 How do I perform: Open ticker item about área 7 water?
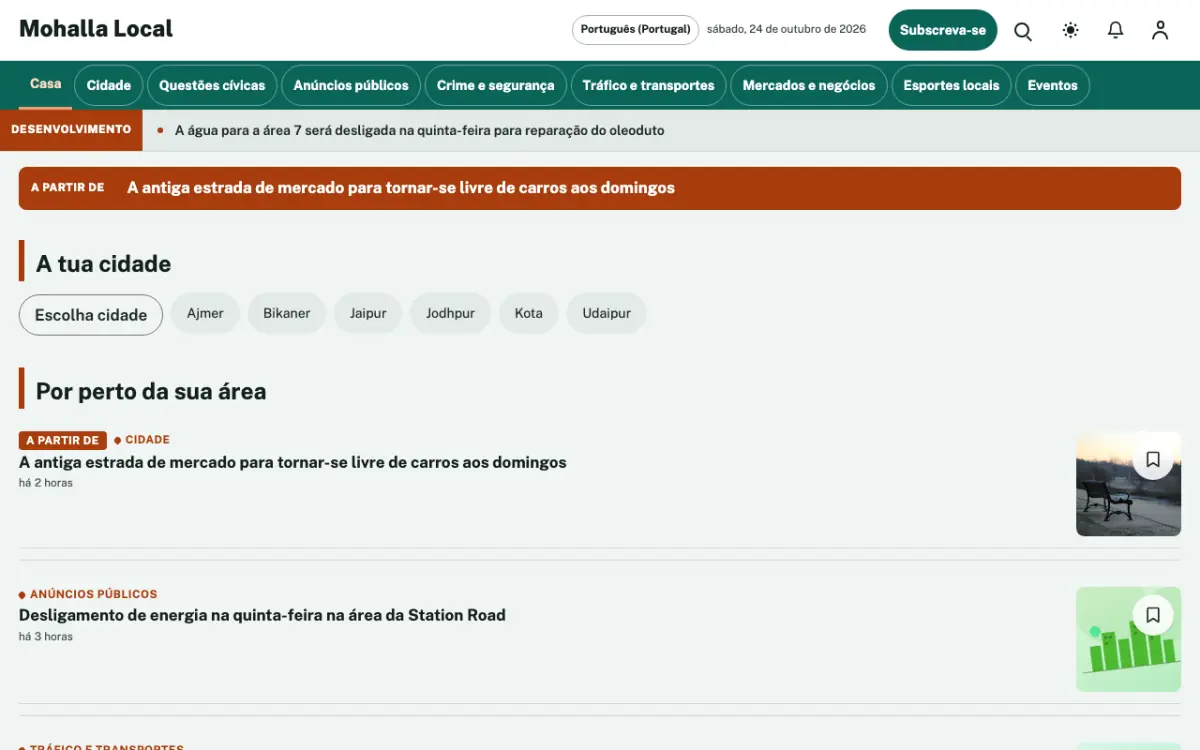[x=419, y=131]
